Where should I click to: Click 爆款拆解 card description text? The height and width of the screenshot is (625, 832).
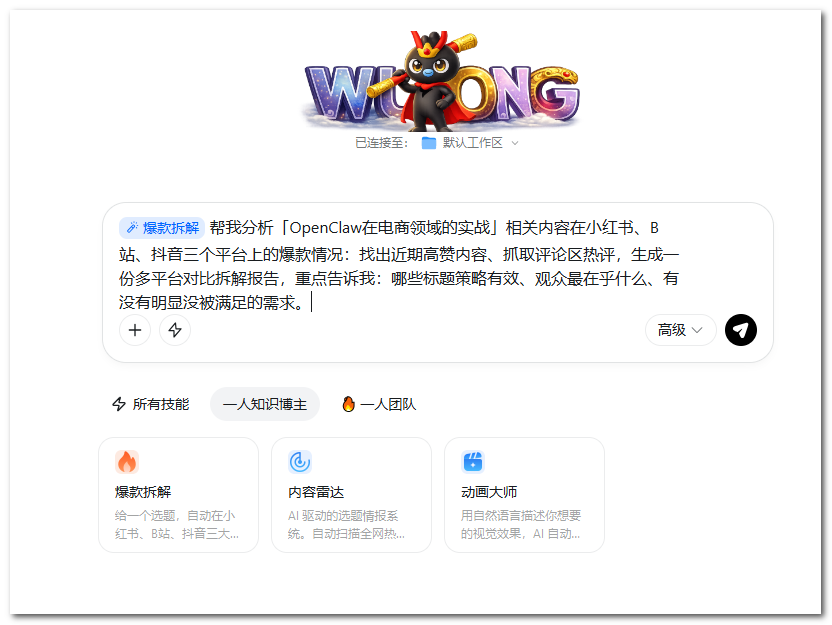point(176,524)
